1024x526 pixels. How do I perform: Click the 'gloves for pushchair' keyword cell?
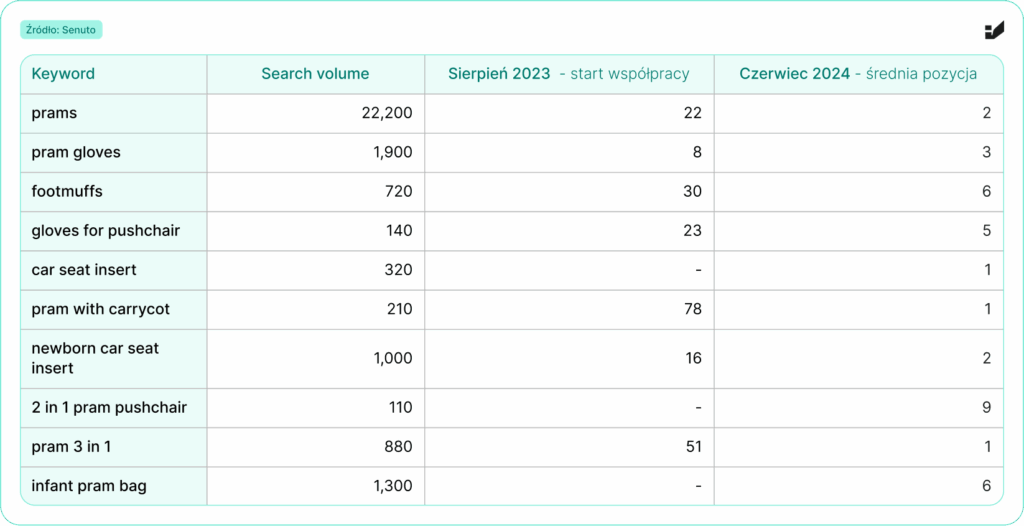pyautogui.click(x=106, y=231)
